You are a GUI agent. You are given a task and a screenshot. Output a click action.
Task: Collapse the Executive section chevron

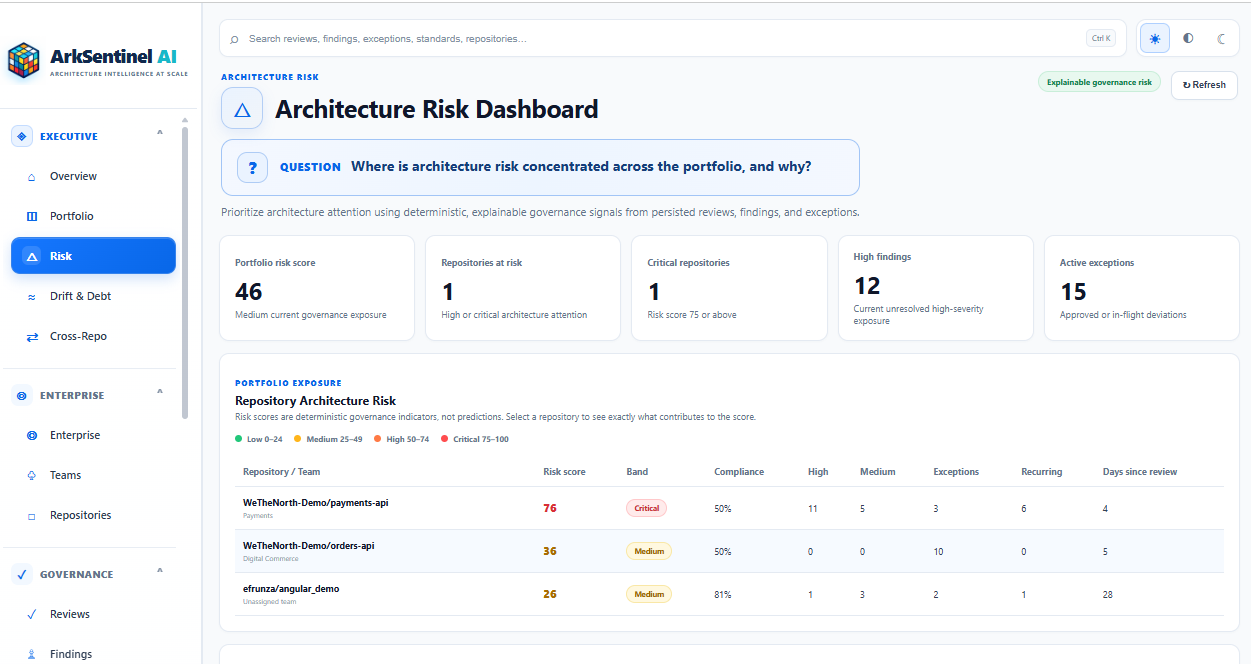[x=160, y=132]
